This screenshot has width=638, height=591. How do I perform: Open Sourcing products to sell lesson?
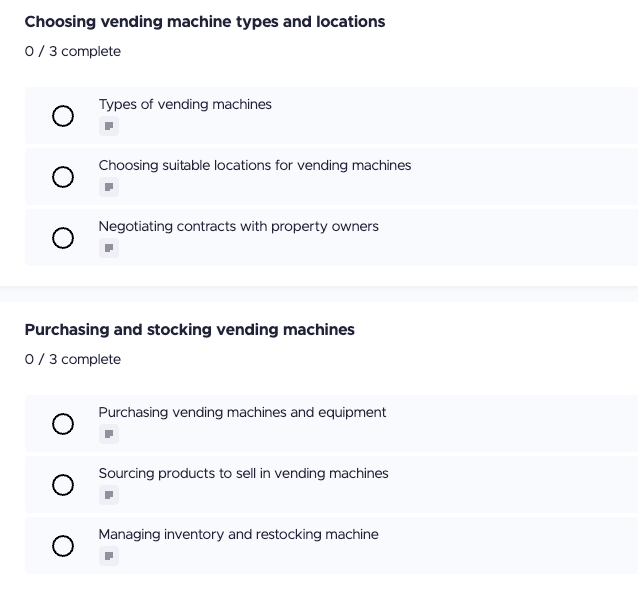pyautogui.click(x=243, y=473)
